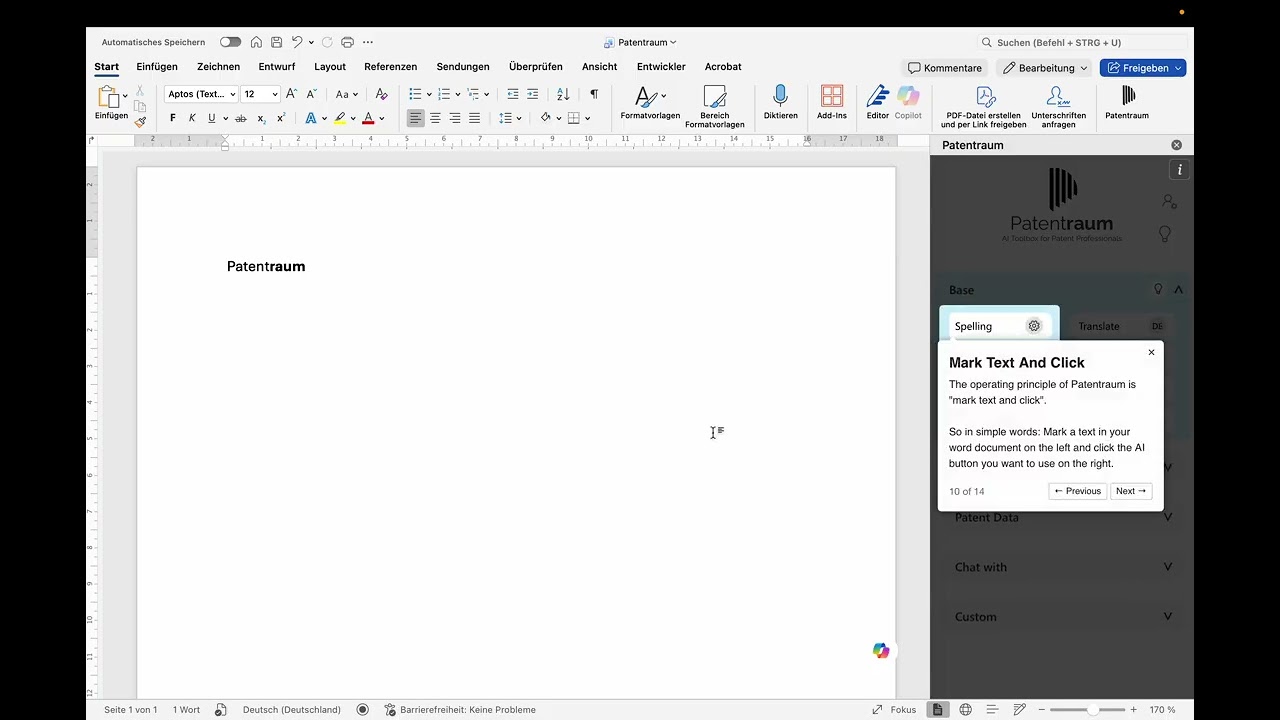This screenshot has height=720, width=1280.
Task: Increase font size with the larger A icon
Action: click(291, 94)
